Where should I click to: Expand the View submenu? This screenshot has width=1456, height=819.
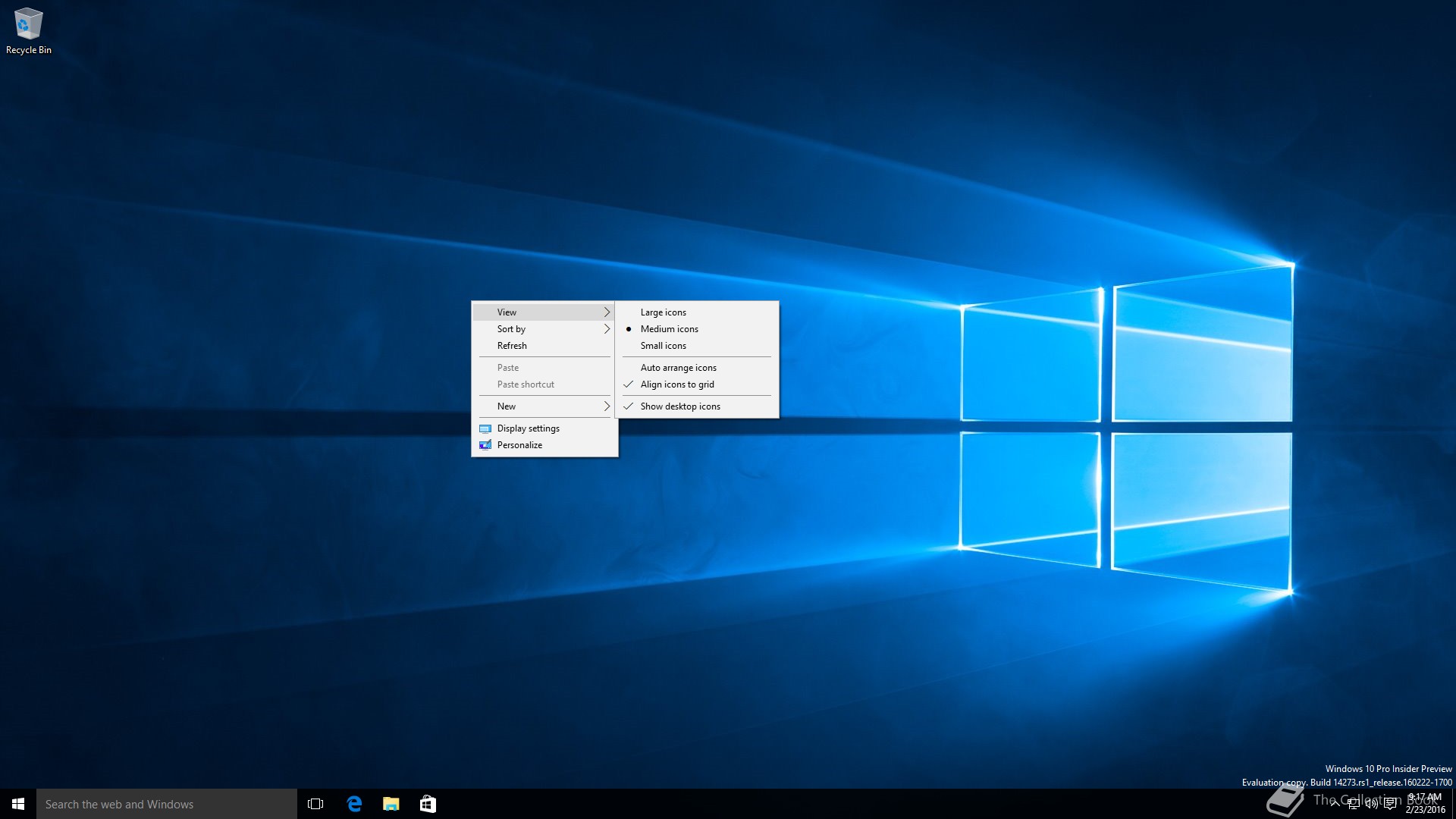pos(544,312)
